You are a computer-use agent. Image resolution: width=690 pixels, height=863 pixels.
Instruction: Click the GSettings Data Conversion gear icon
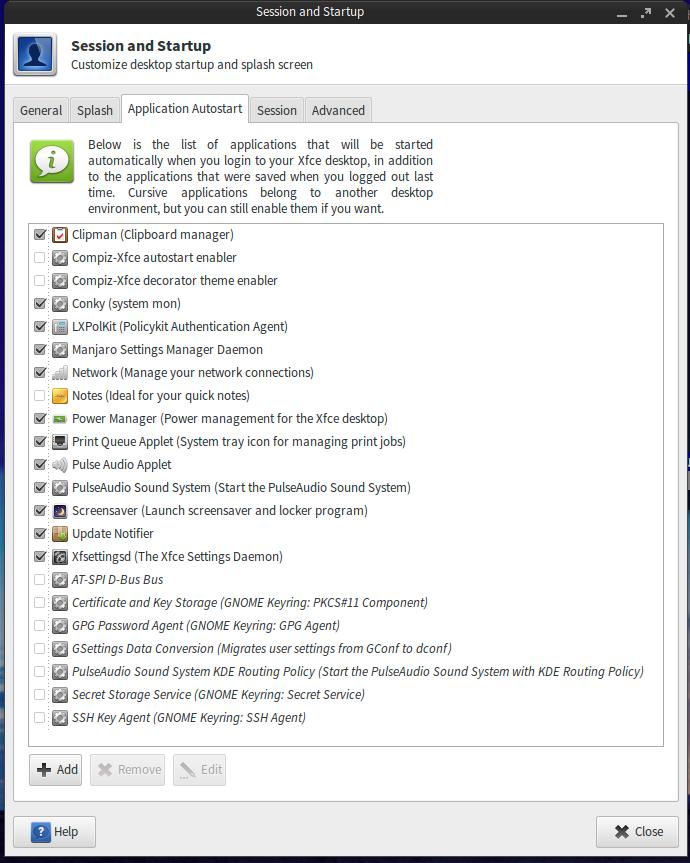tap(59, 649)
